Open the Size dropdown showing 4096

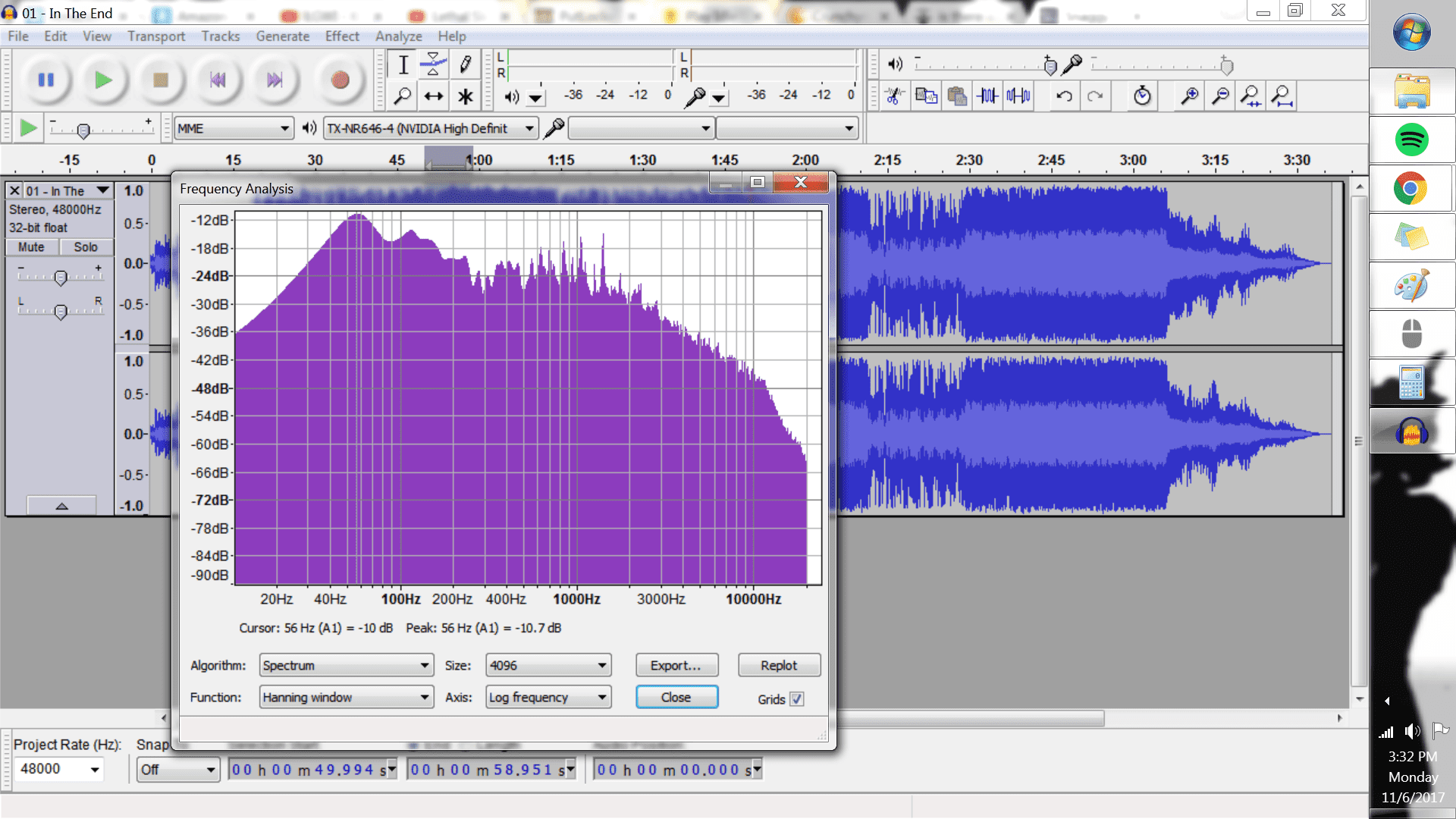coord(548,665)
